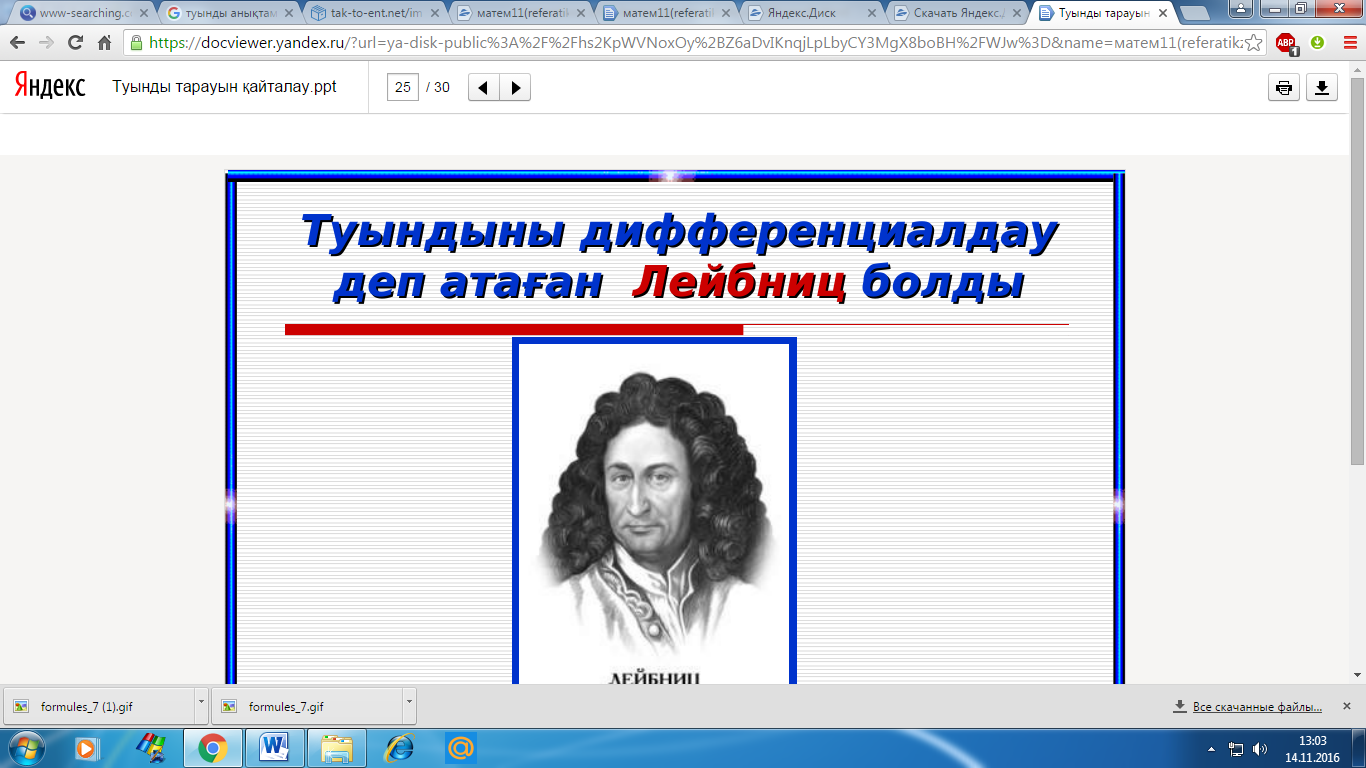This screenshot has width=1366, height=768.
Task: Launch the media player from the taskbar
Action: pyautogui.click(x=87, y=748)
